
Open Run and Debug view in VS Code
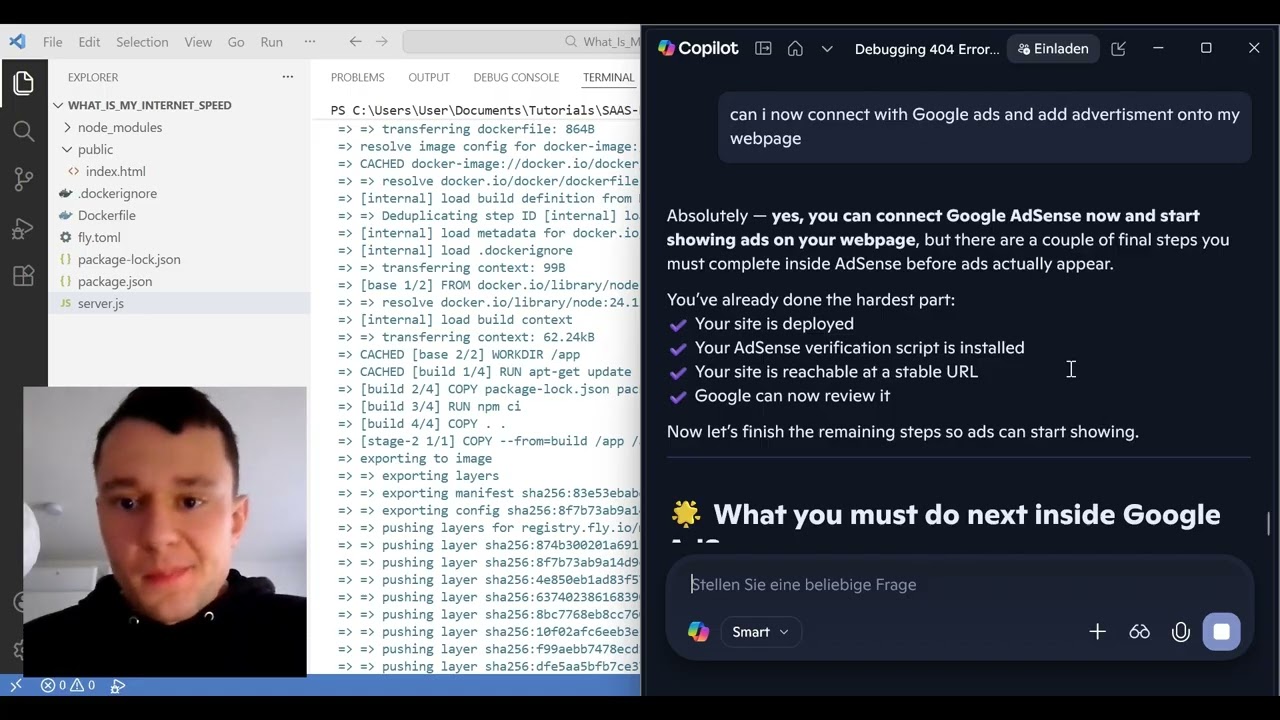coord(23,229)
